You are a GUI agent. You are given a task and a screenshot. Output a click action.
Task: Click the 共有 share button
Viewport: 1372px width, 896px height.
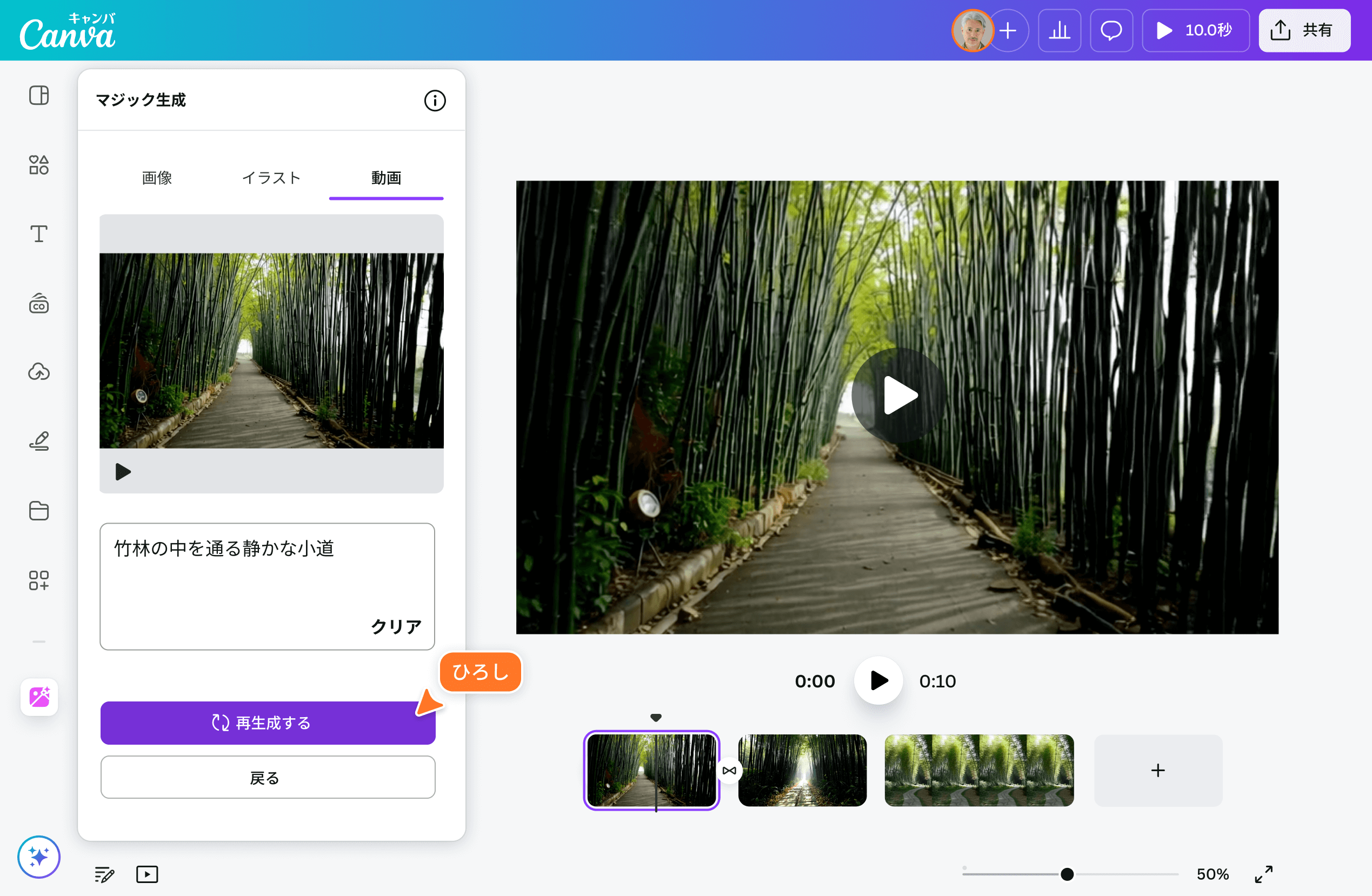coord(1304,31)
